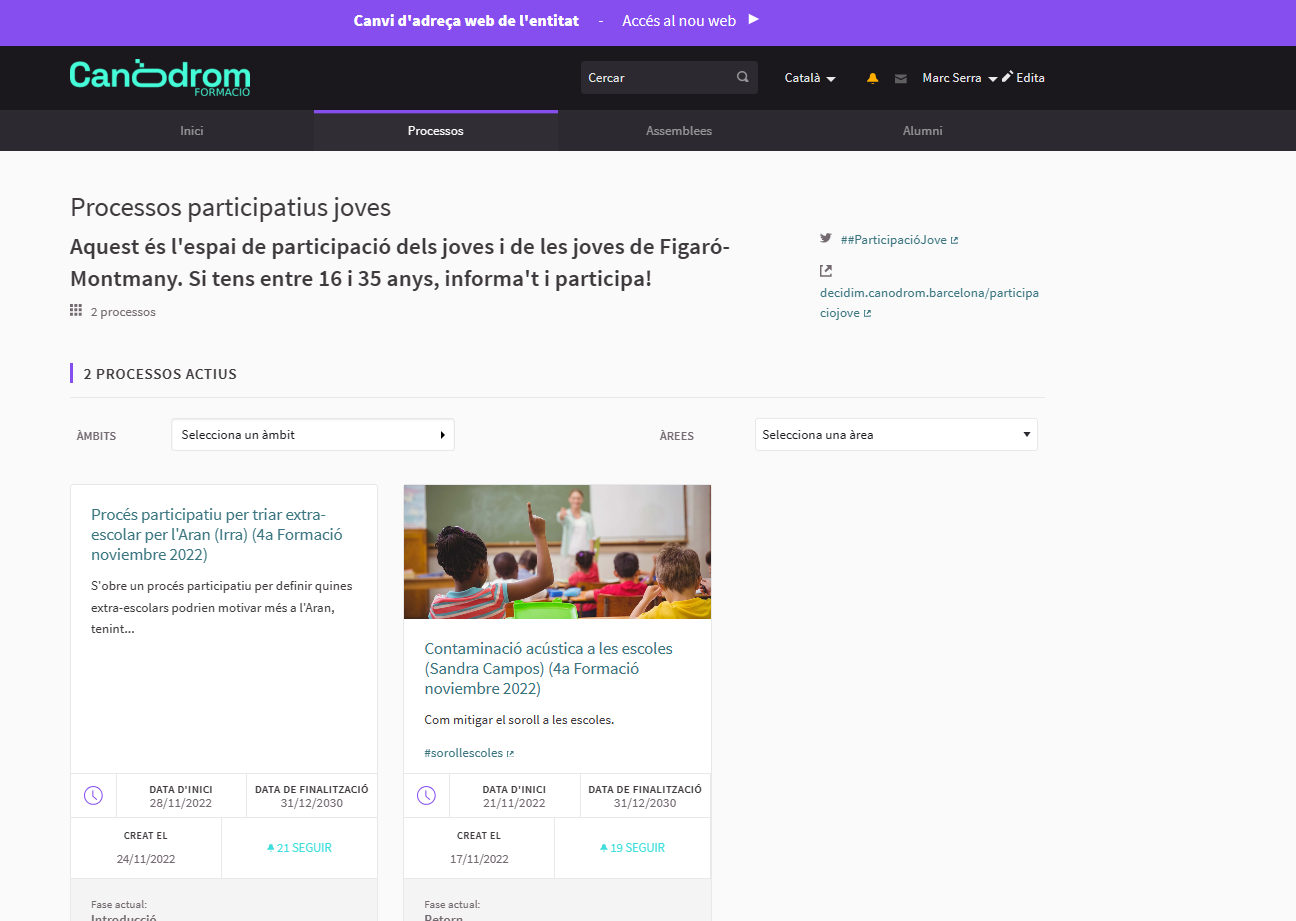Click the 21 Seguir follow button
This screenshot has width=1296, height=921.
coord(299,848)
